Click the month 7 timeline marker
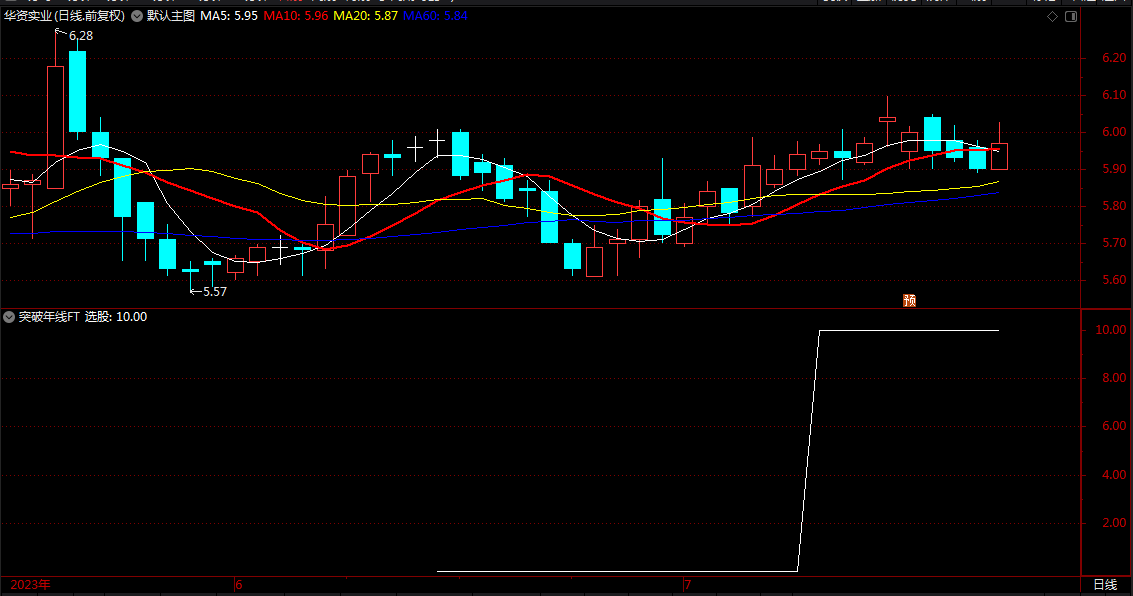Screen dimensions: 1133x596 687,585
